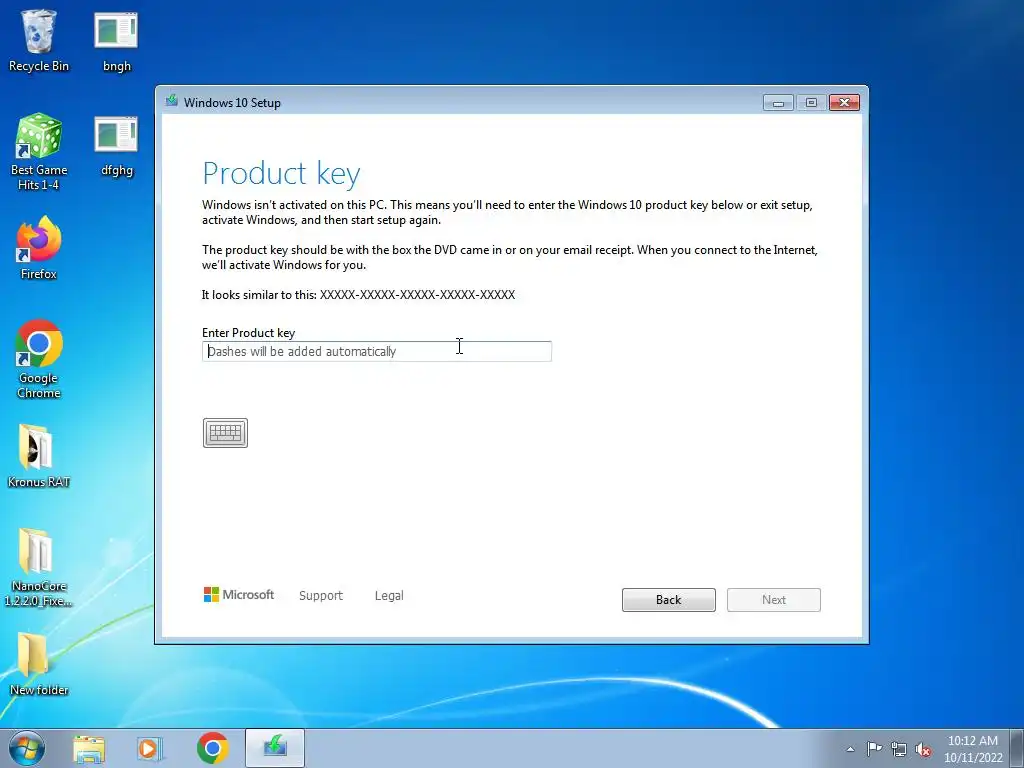Open the taskbar clock showing 10:12 AM
1024x768 pixels.
[x=973, y=749]
